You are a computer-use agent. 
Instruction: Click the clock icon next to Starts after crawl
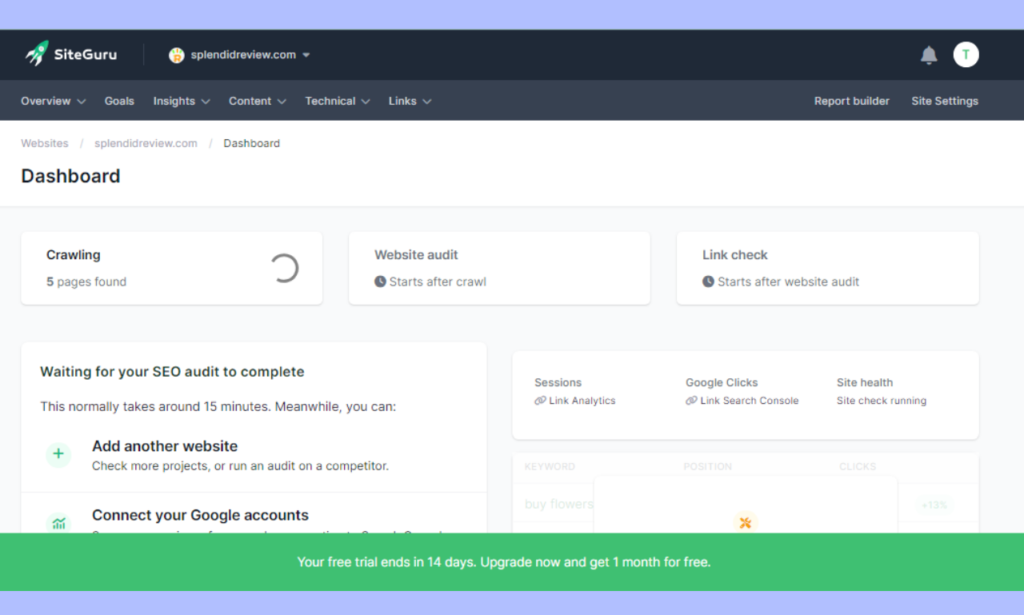pyautogui.click(x=380, y=281)
